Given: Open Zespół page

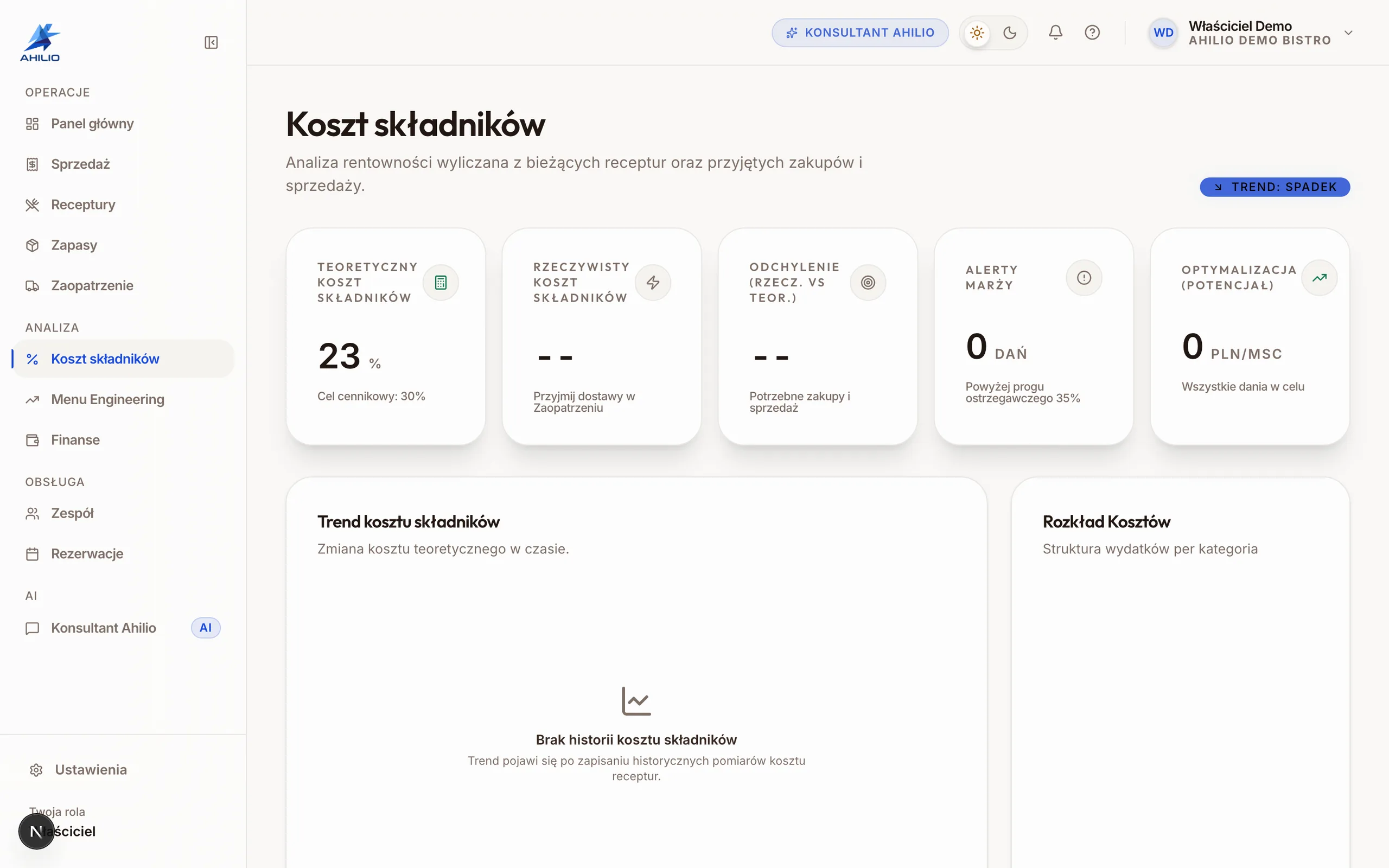Looking at the screenshot, I should (x=123, y=513).
